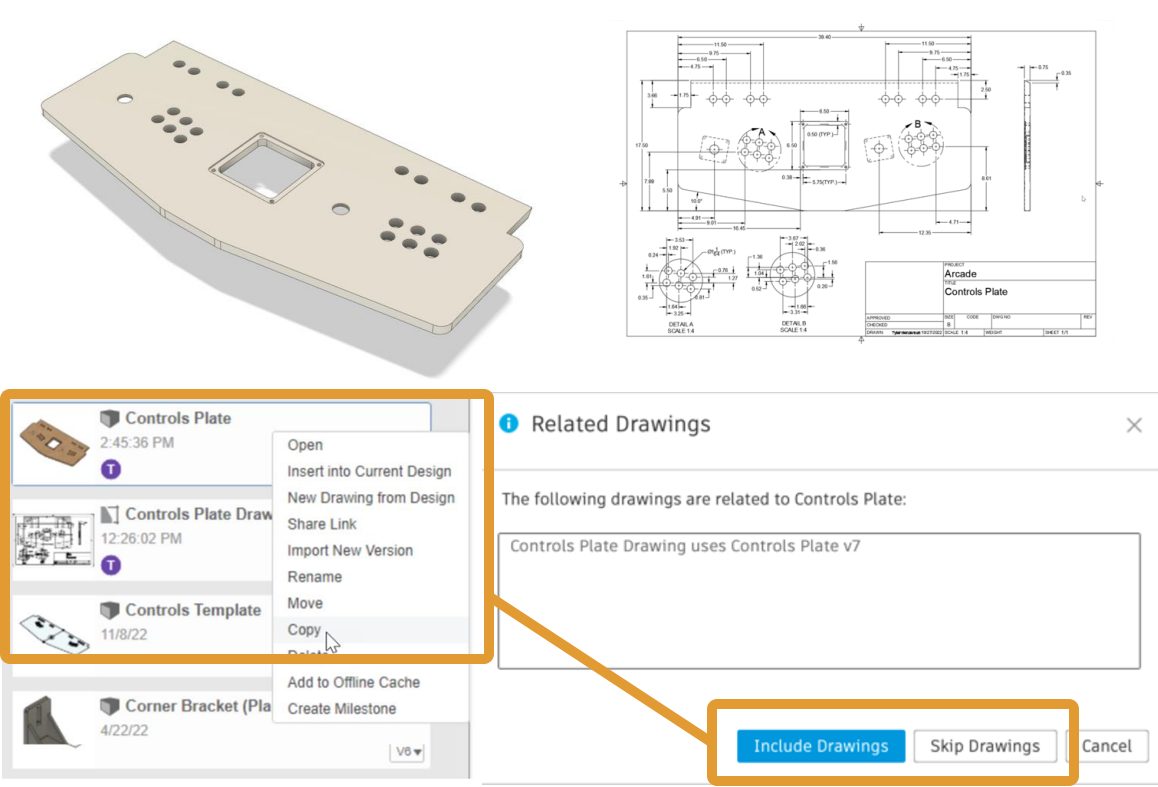Click the Skip Drawings button
1158x787 pixels.
click(x=984, y=746)
